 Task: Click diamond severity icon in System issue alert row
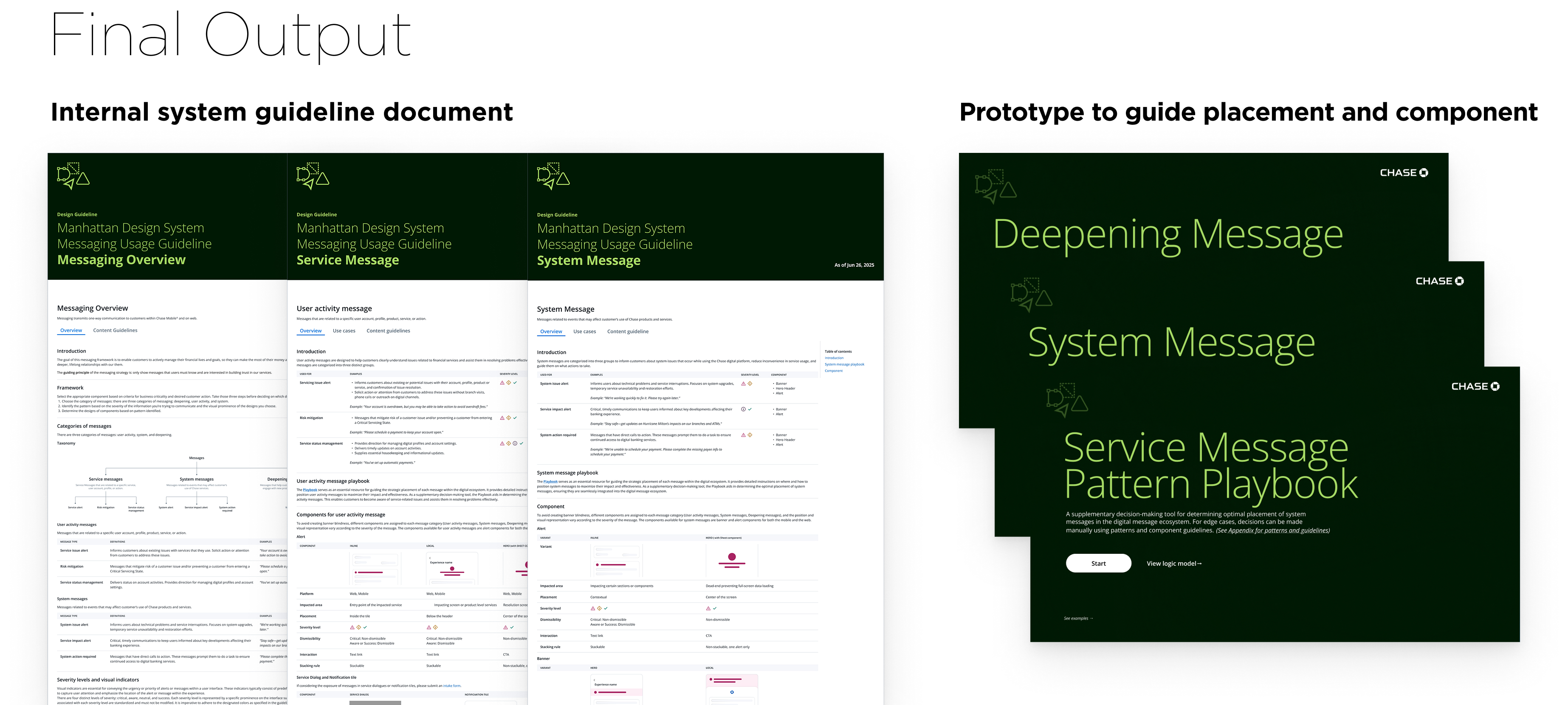[x=750, y=384]
